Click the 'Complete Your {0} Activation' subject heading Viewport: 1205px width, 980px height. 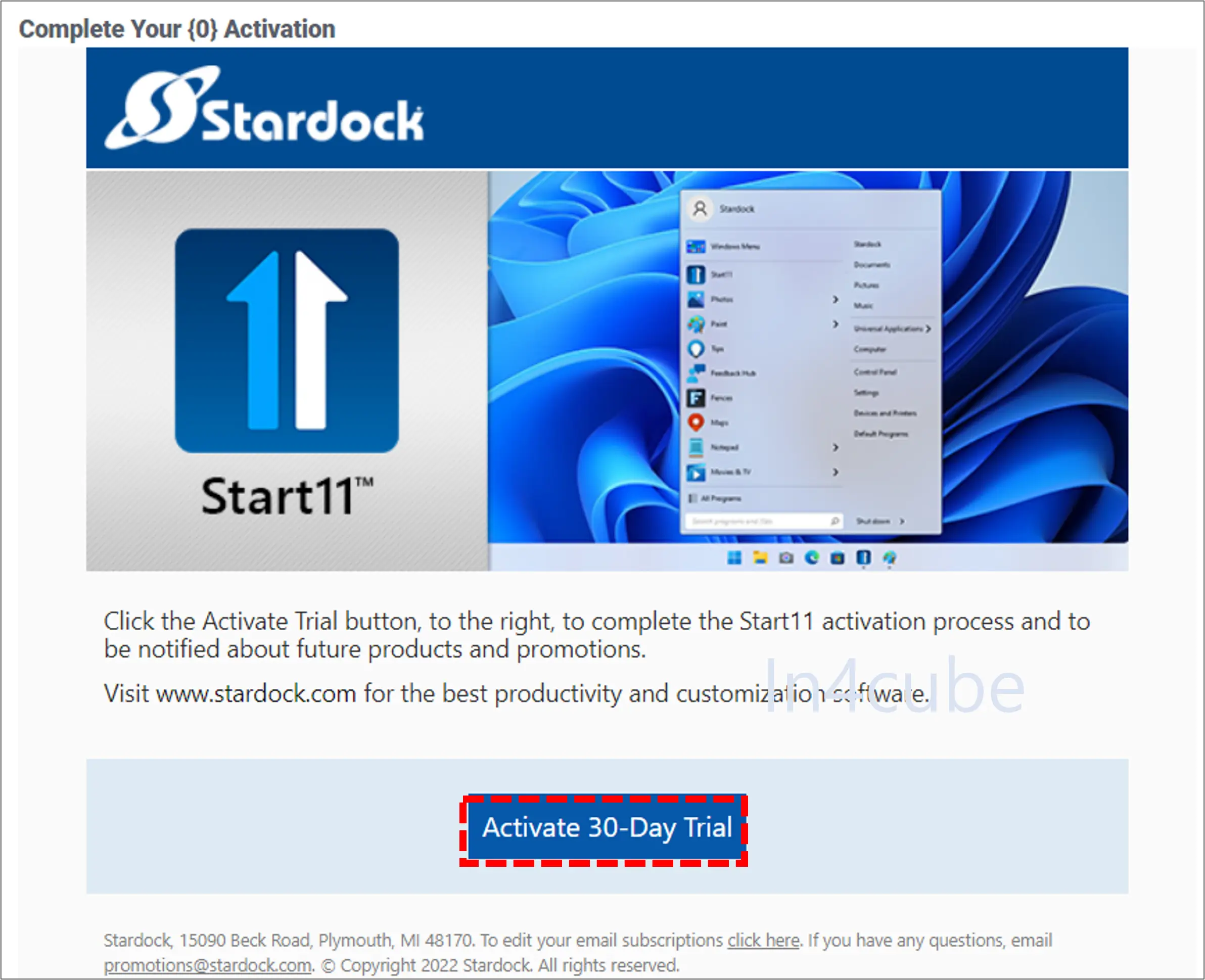pos(177,29)
